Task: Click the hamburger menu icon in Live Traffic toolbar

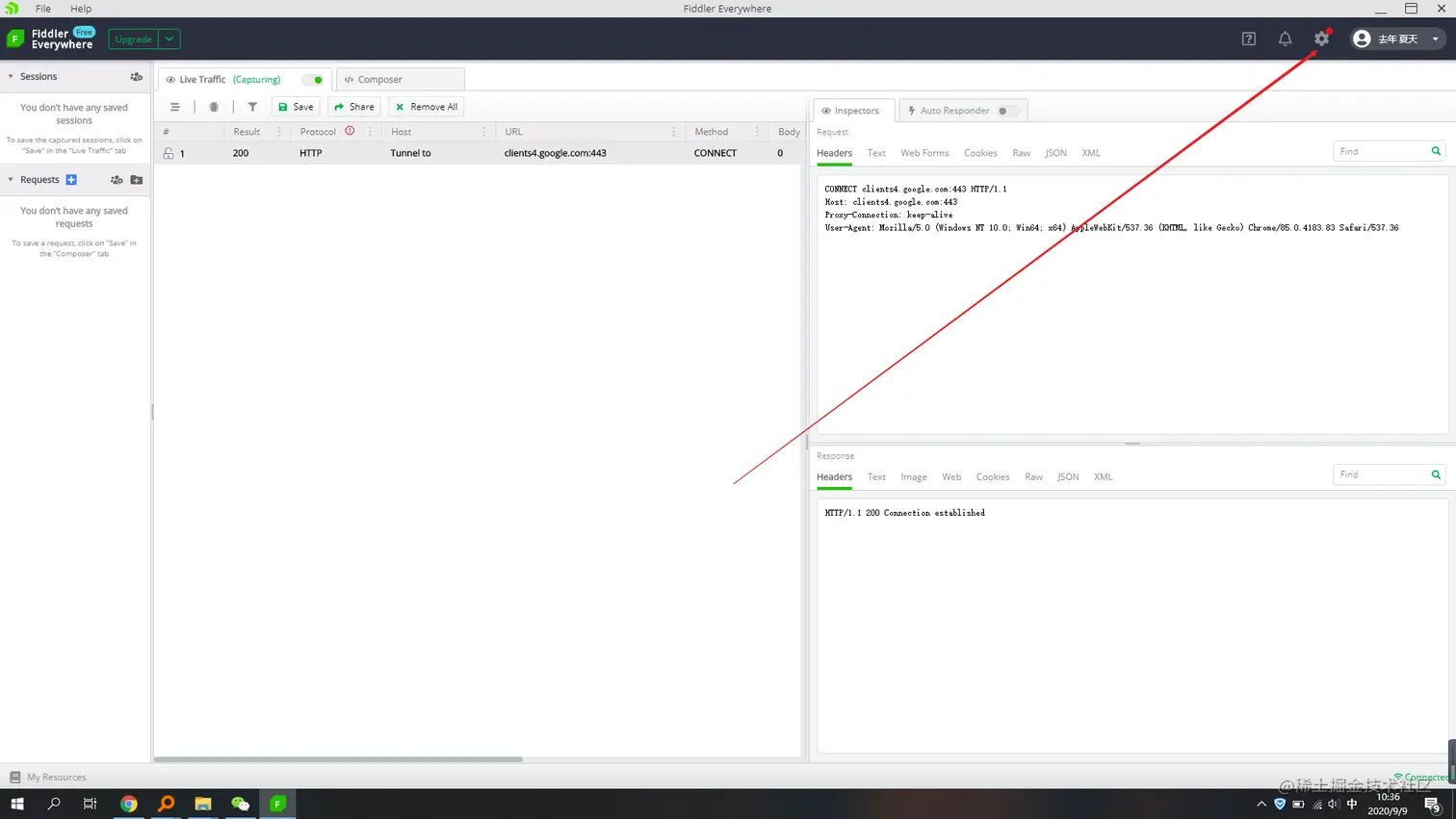Action: click(x=174, y=107)
